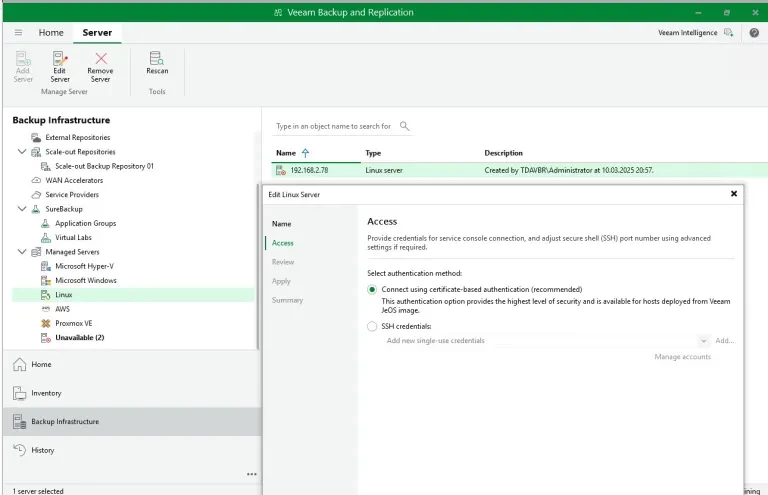
Task: Click the Description column header
Action: (x=504, y=153)
